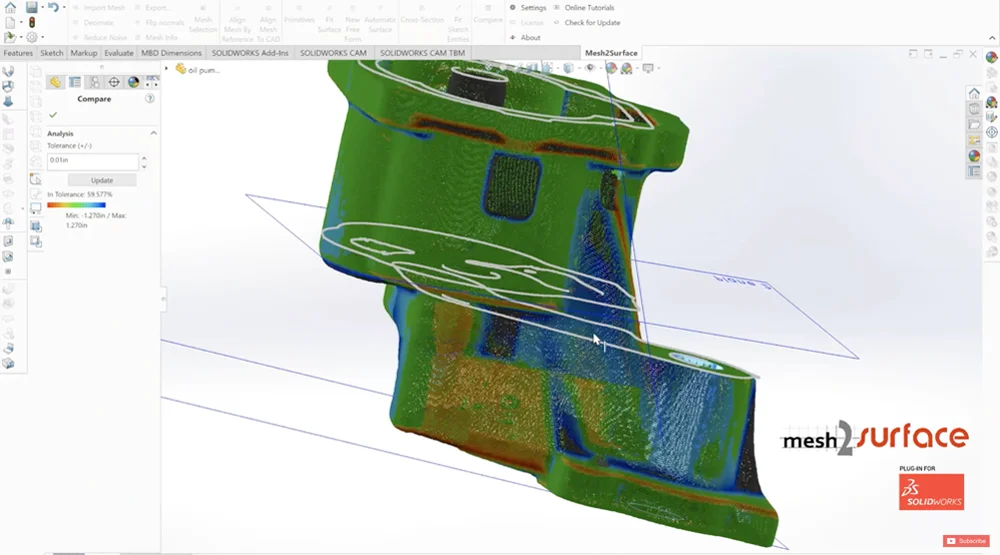This screenshot has width=1000, height=555.
Task: Click the Home icon in top toolbar
Action: 9,7
